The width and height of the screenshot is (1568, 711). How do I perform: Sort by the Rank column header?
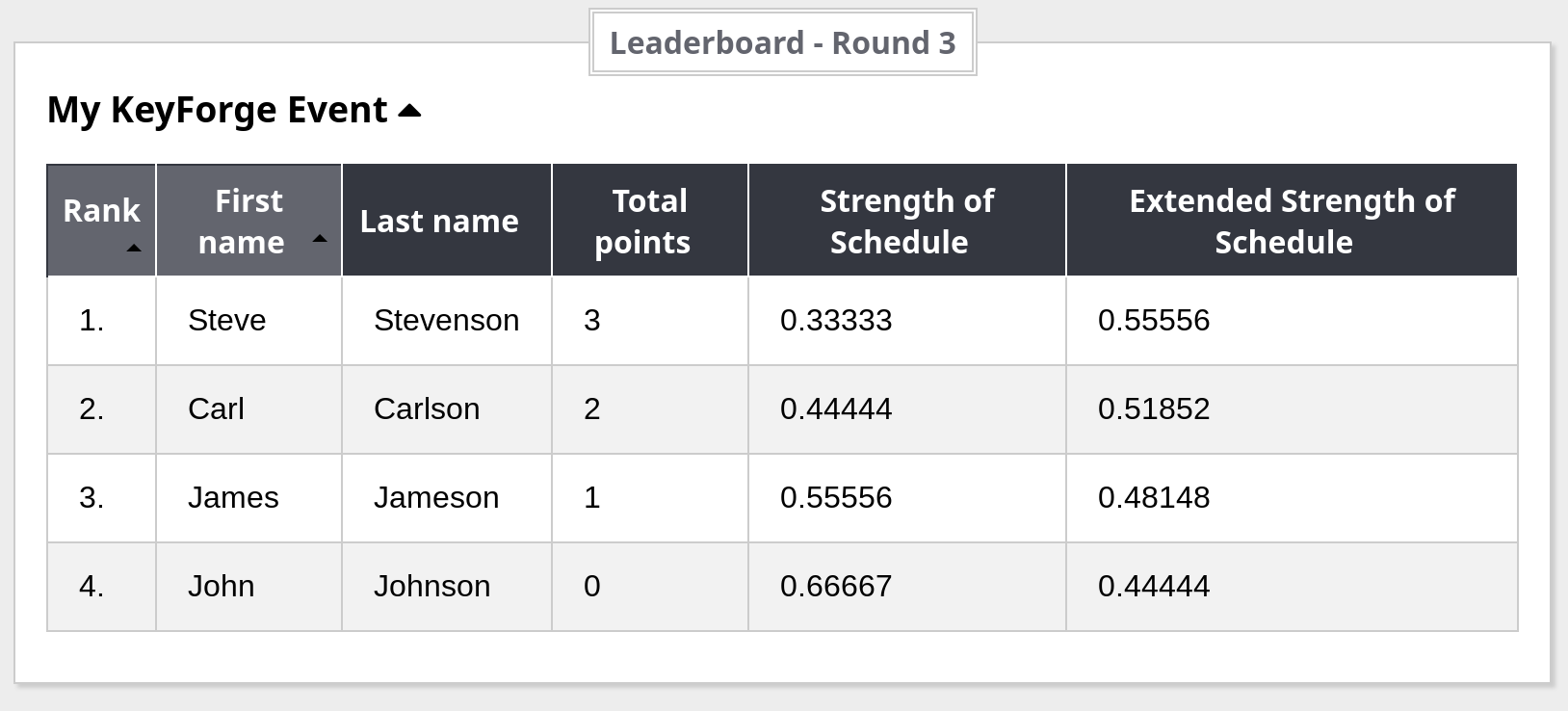(101, 211)
